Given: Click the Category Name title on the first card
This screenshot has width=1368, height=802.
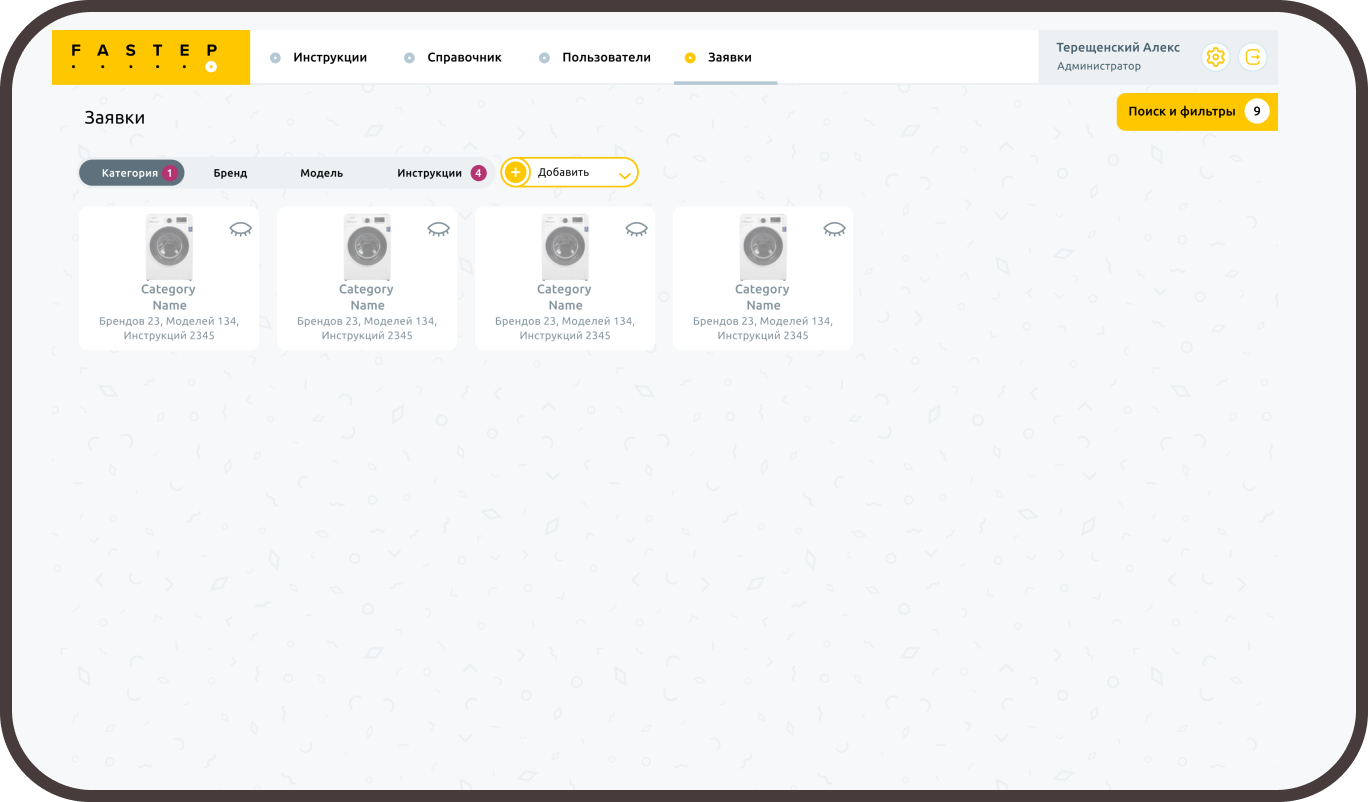Looking at the screenshot, I should click(x=169, y=297).
